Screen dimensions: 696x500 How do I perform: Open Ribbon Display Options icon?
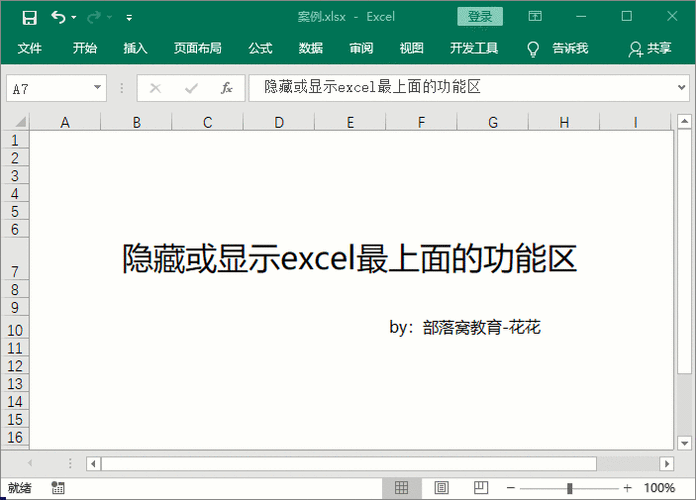click(535, 16)
